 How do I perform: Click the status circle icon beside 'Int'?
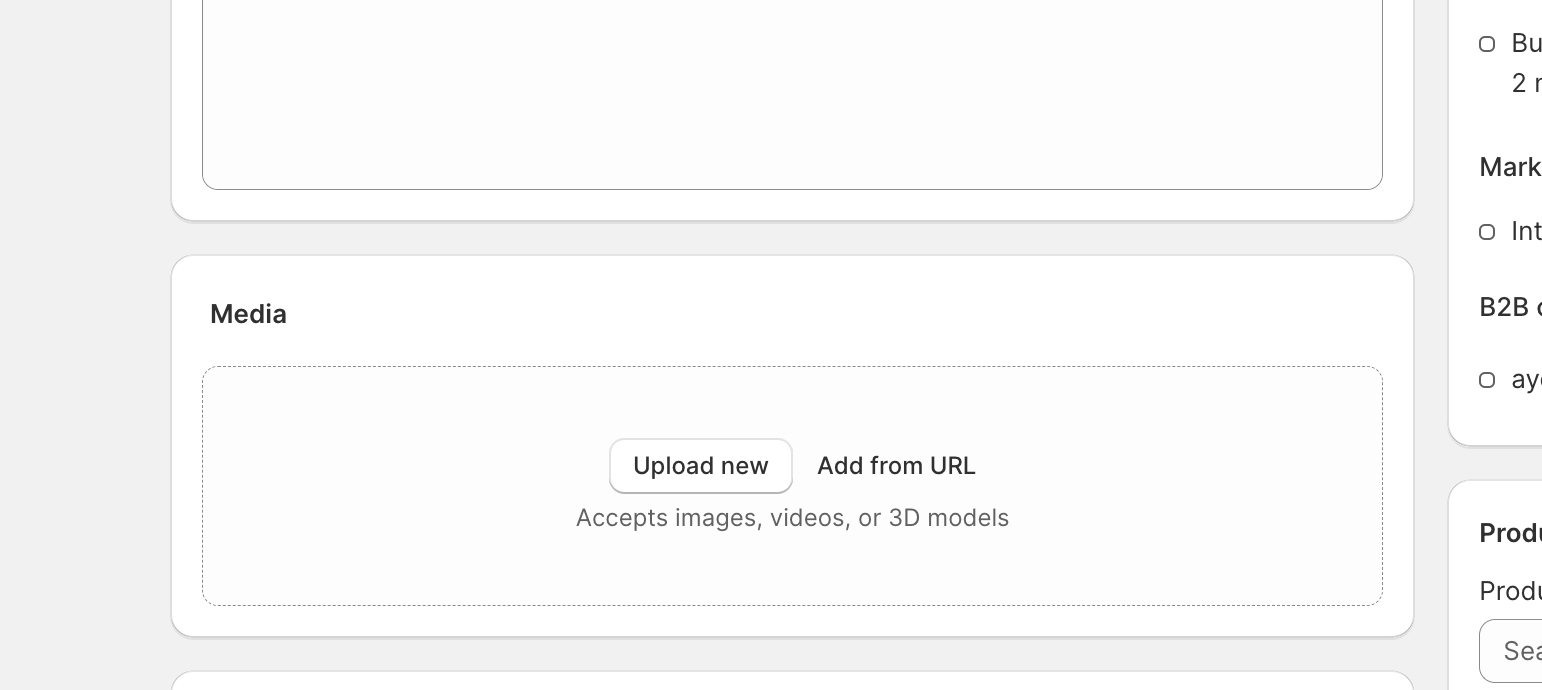[1487, 232]
